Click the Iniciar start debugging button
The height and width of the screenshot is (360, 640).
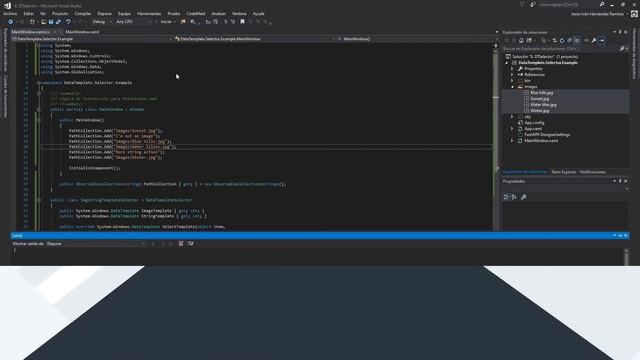tap(166, 22)
